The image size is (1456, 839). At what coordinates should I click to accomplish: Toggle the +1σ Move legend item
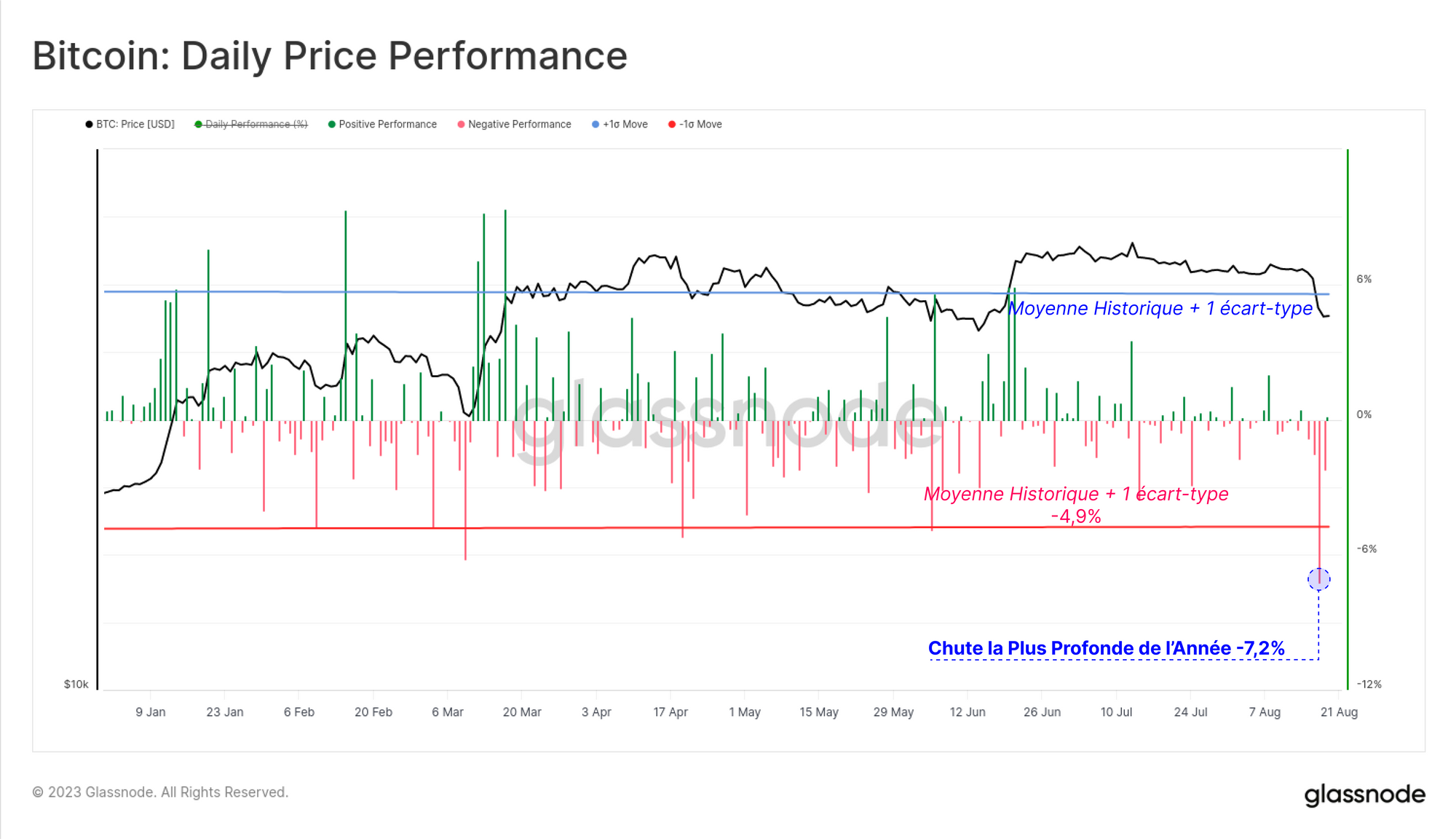pos(625,125)
